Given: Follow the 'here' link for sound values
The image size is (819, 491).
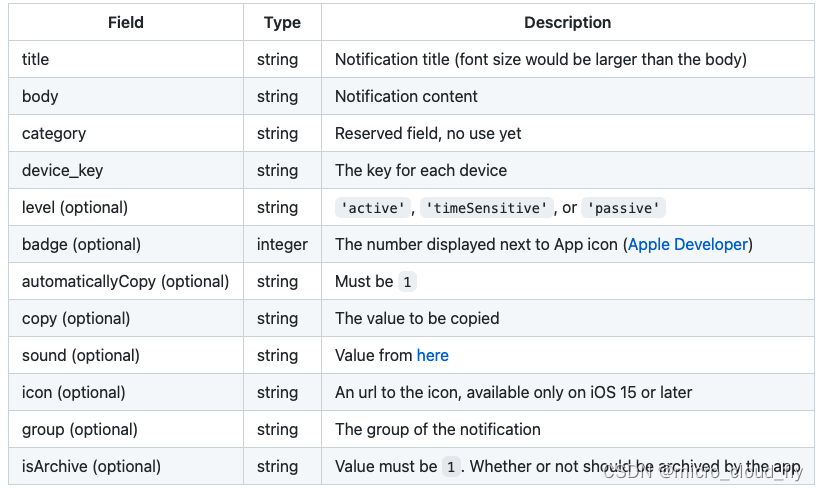Looking at the screenshot, I should tap(432, 355).
